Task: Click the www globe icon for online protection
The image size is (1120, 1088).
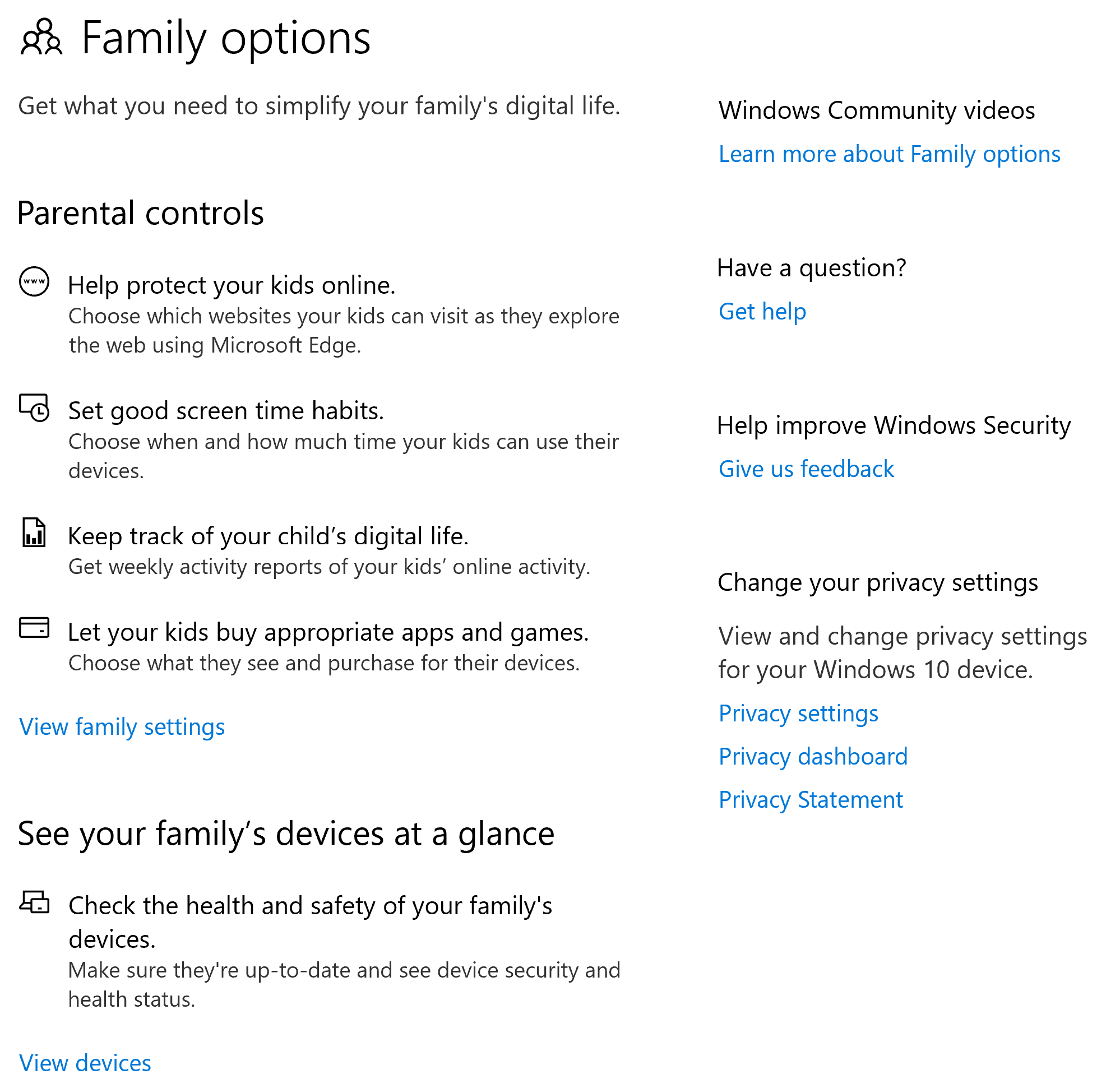Action: point(34,282)
